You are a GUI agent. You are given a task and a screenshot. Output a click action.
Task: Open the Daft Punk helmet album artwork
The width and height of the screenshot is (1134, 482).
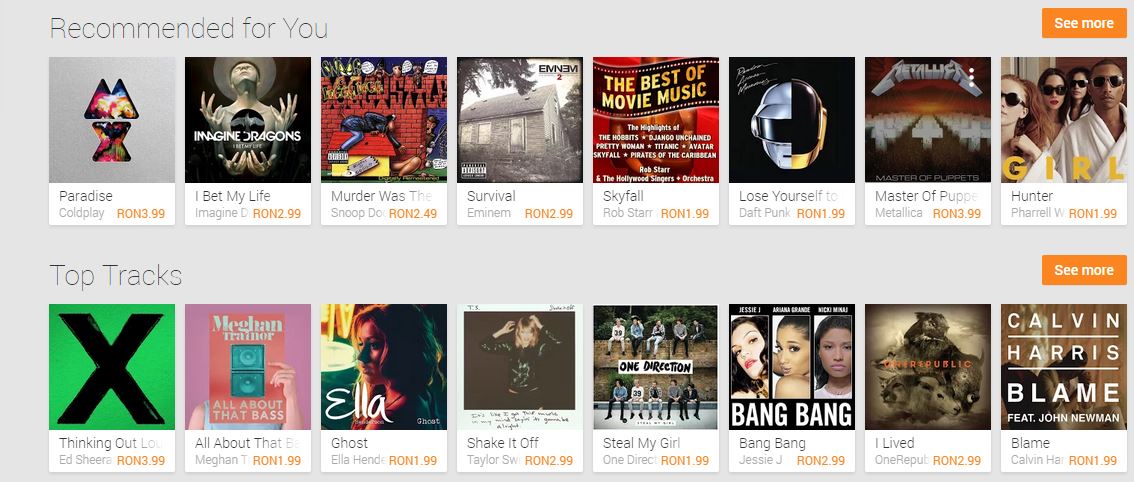click(x=792, y=119)
